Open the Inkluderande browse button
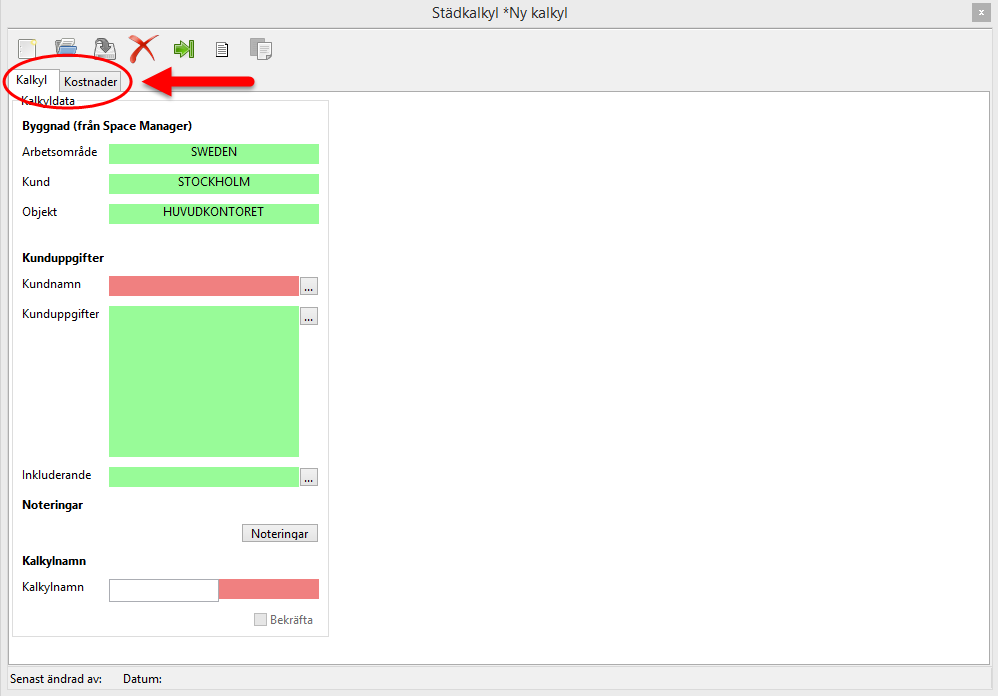The height and width of the screenshot is (696, 998). [x=309, y=478]
